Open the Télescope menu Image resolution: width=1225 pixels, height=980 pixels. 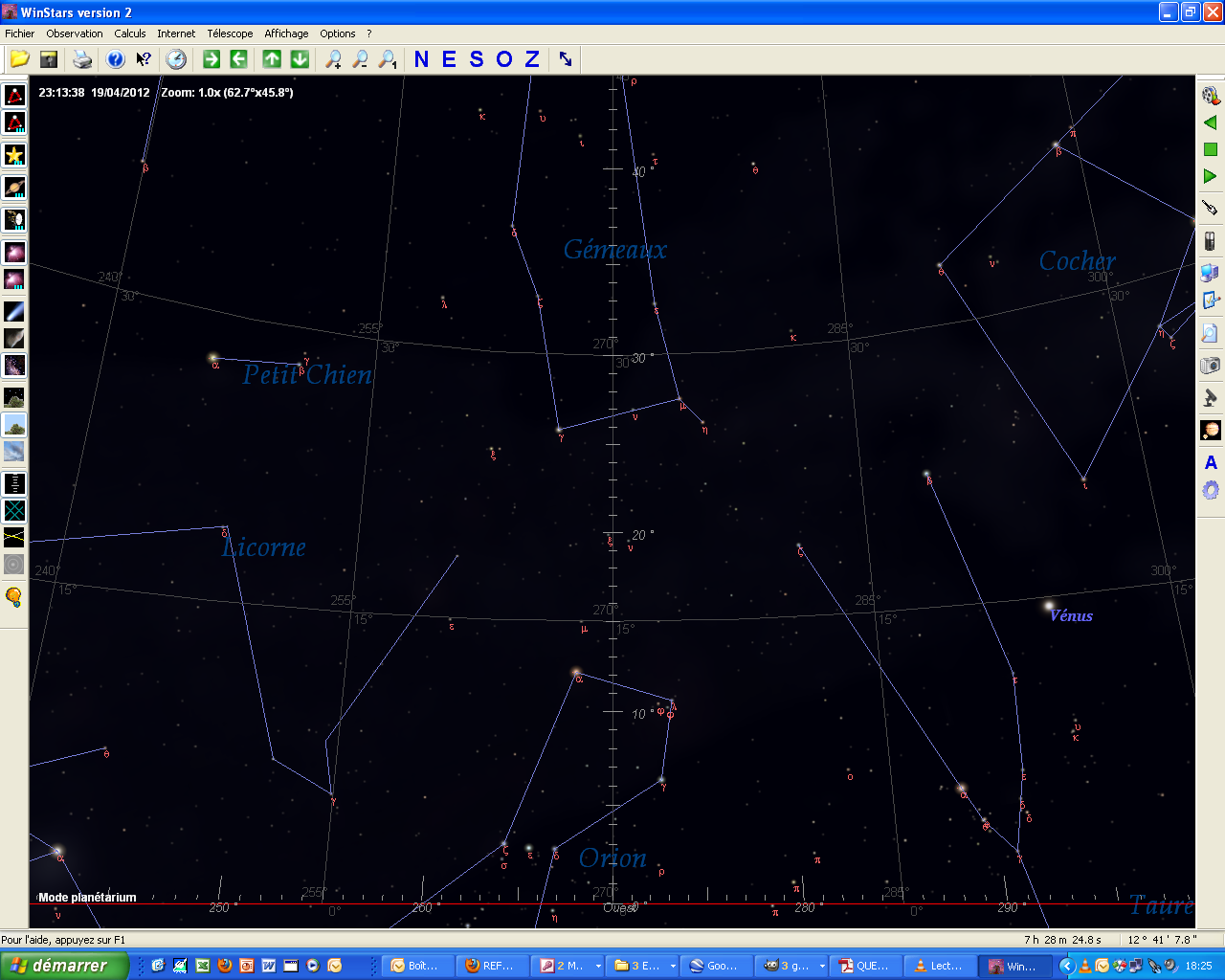[x=230, y=33]
